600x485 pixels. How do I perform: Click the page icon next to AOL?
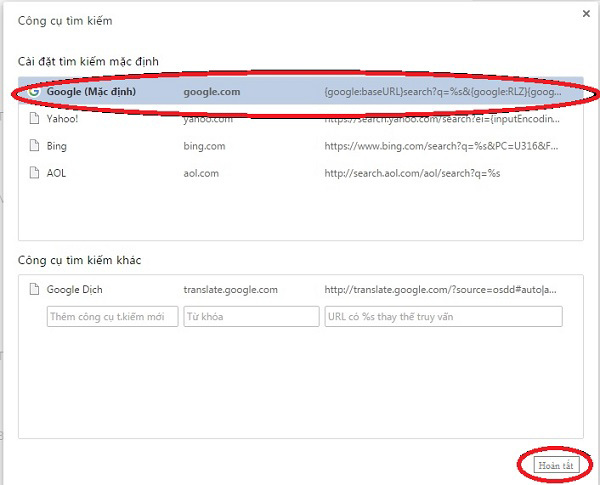[x=33, y=172]
